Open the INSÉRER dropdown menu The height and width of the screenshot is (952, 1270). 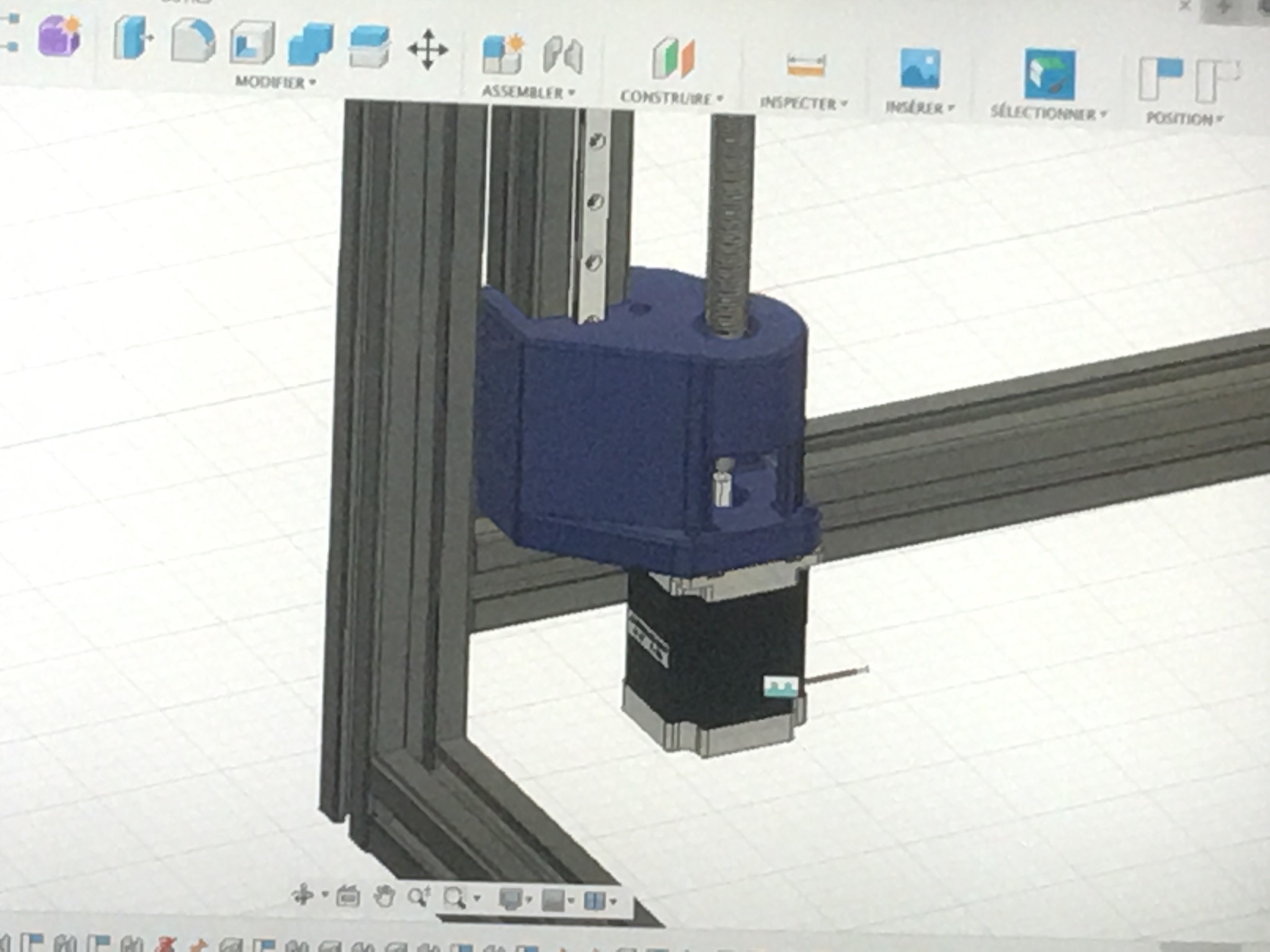click(920, 108)
